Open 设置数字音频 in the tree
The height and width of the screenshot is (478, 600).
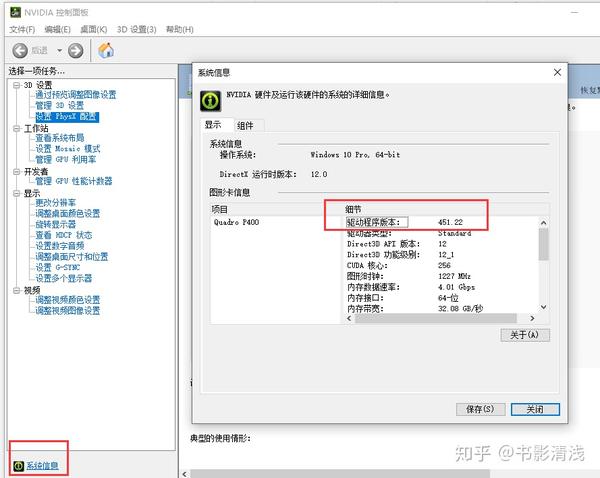60,246
